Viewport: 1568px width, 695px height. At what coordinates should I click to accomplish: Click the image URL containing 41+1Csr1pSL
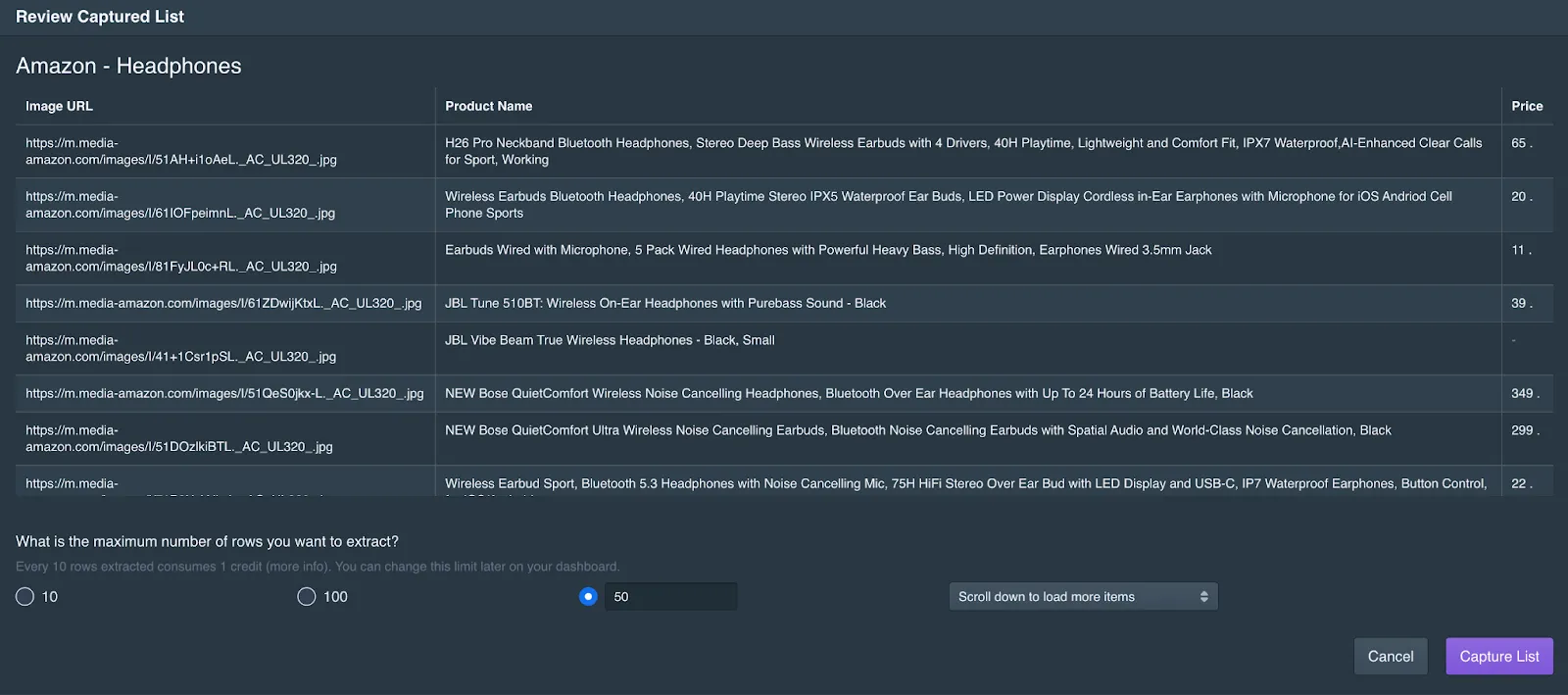pyautogui.click(x=181, y=348)
